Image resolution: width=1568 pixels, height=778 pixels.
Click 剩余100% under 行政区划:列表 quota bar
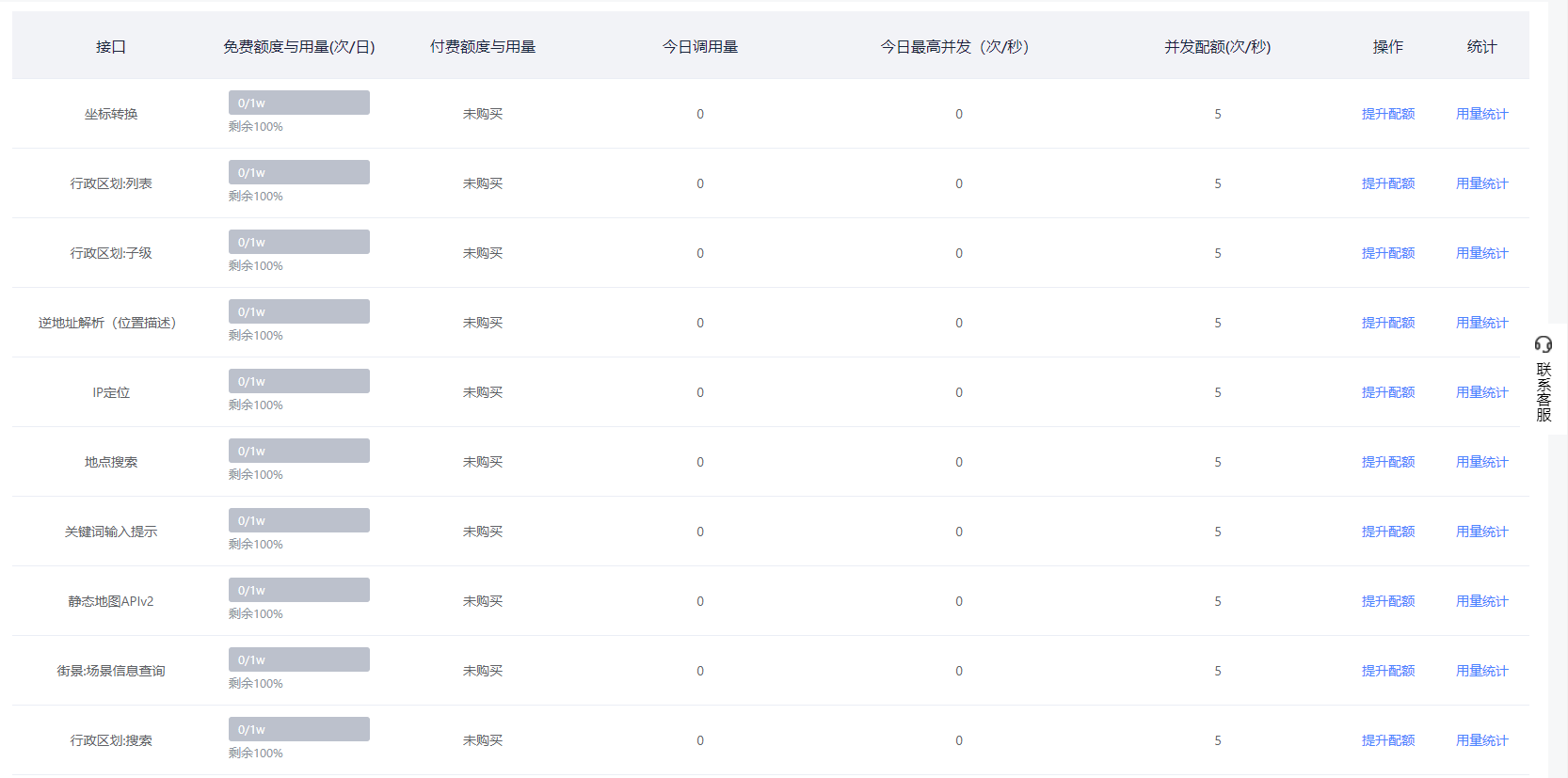256,197
